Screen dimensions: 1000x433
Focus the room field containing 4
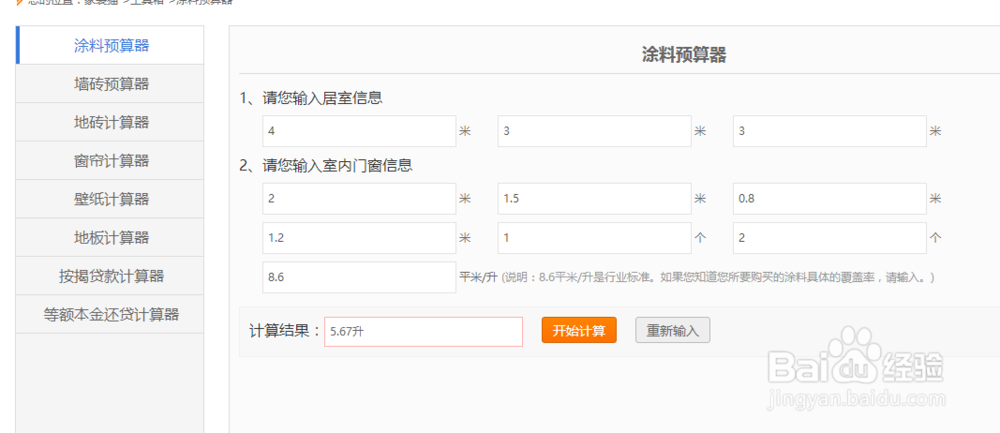pos(359,131)
